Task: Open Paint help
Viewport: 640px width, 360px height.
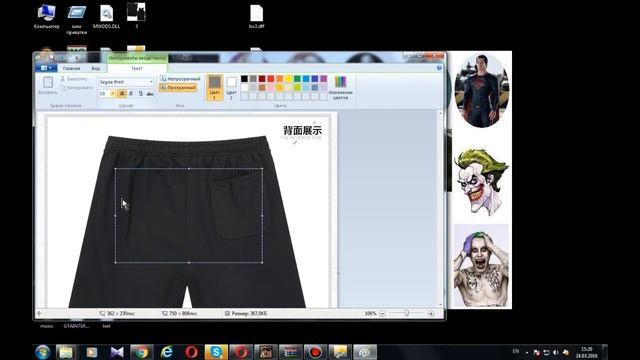Action: click(x=439, y=68)
